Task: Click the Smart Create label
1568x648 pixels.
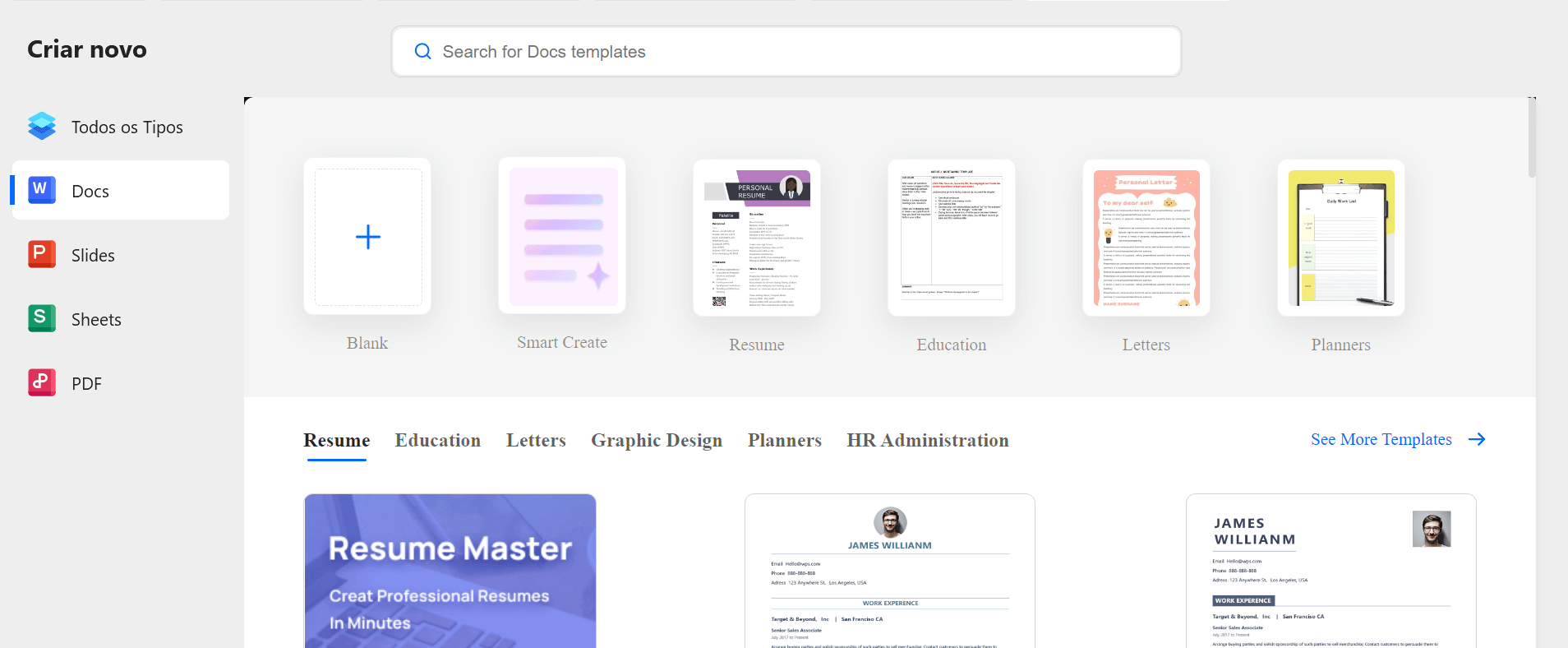Action: (x=562, y=342)
